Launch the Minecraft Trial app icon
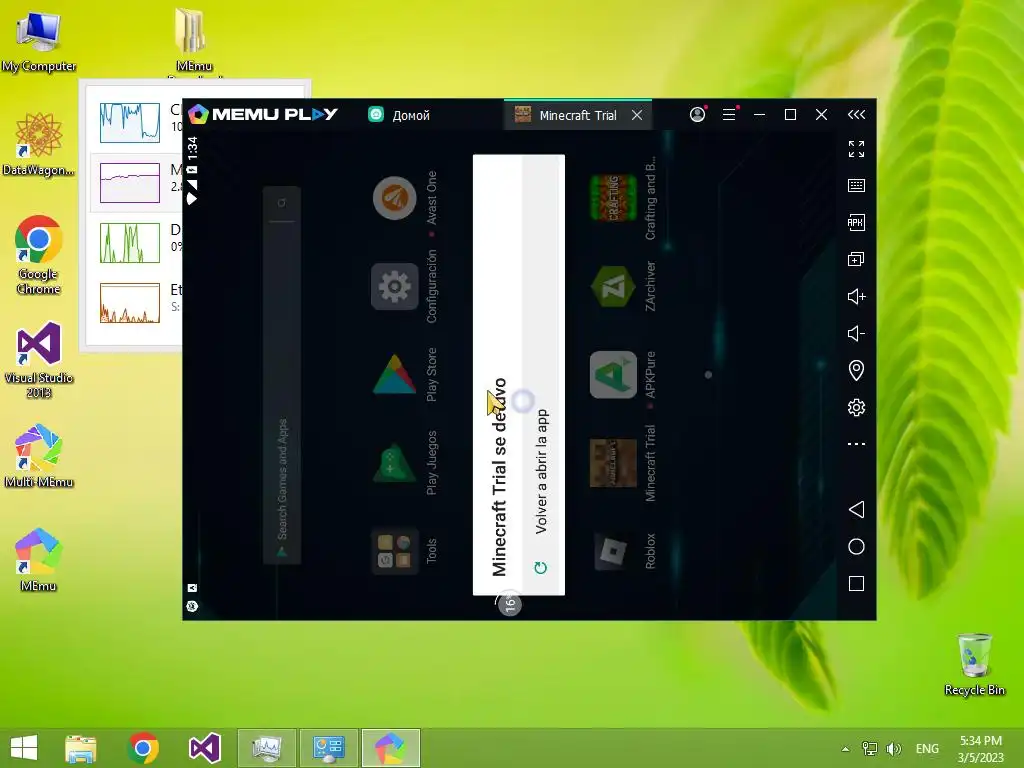Image resolution: width=1024 pixels, height=768 pixels. [613, 462]
